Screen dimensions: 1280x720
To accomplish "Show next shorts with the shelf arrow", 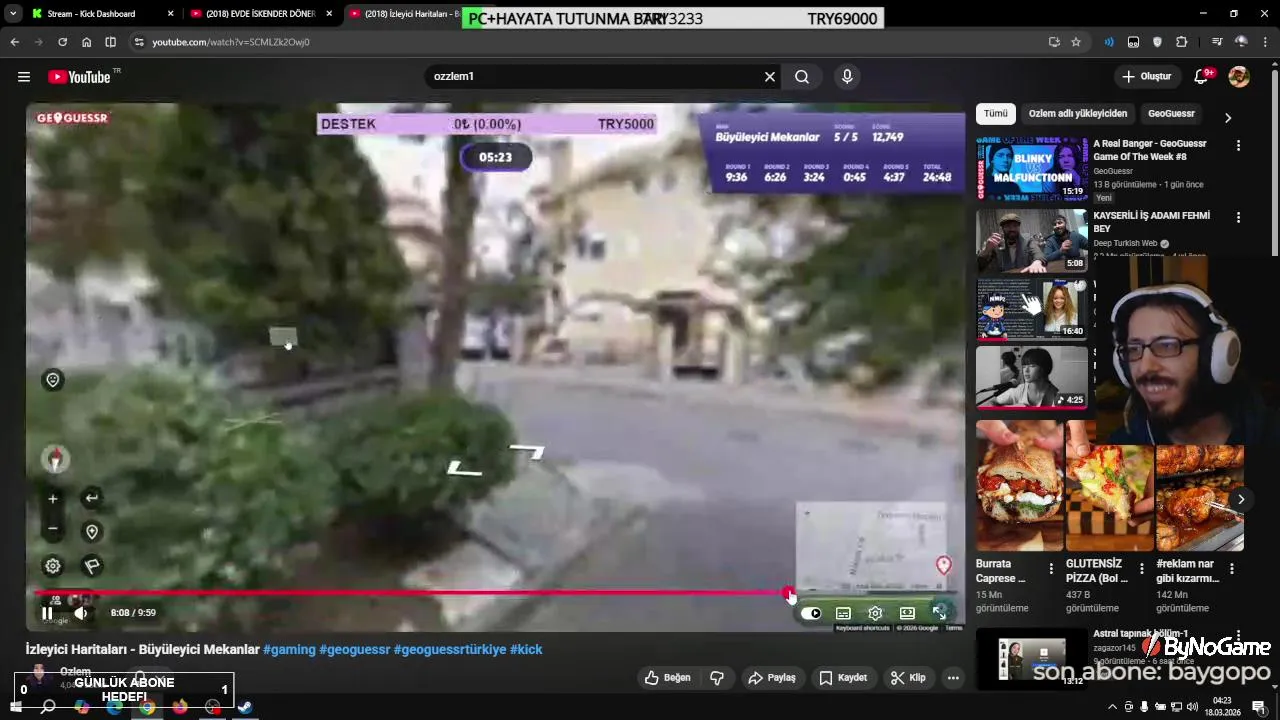I will coord(1241,499).
